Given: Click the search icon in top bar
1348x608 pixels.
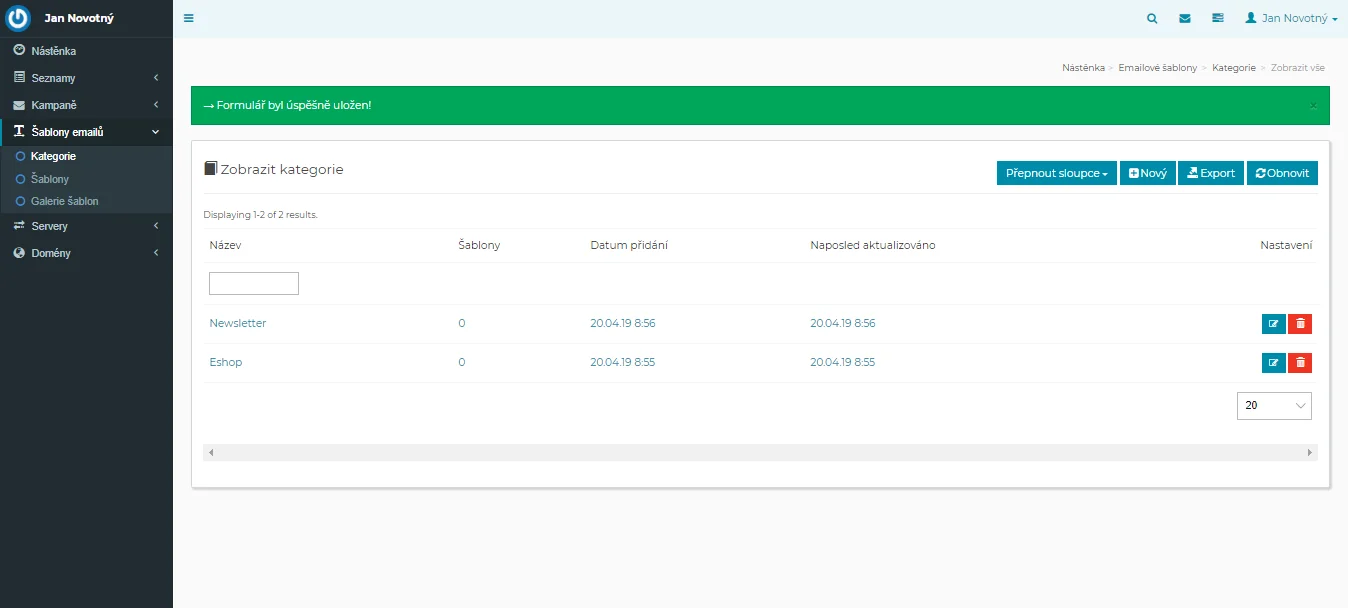Looking at the screenshot, I should [1152, 18].
